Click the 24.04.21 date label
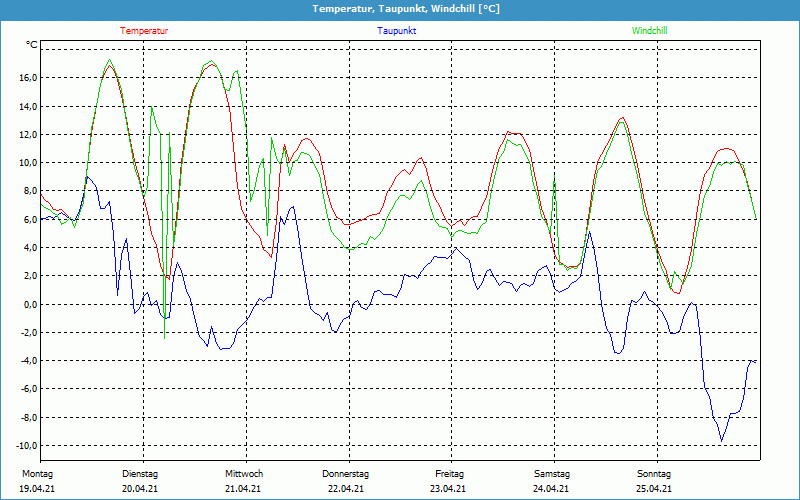Viewport: 800px width, 500px height. (551, 489)
